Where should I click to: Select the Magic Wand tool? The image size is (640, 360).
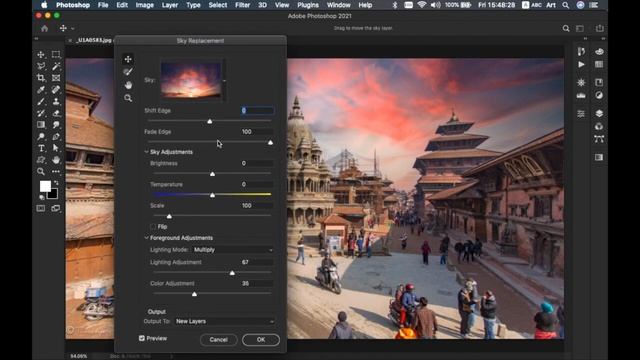click(x=56, y=66)
